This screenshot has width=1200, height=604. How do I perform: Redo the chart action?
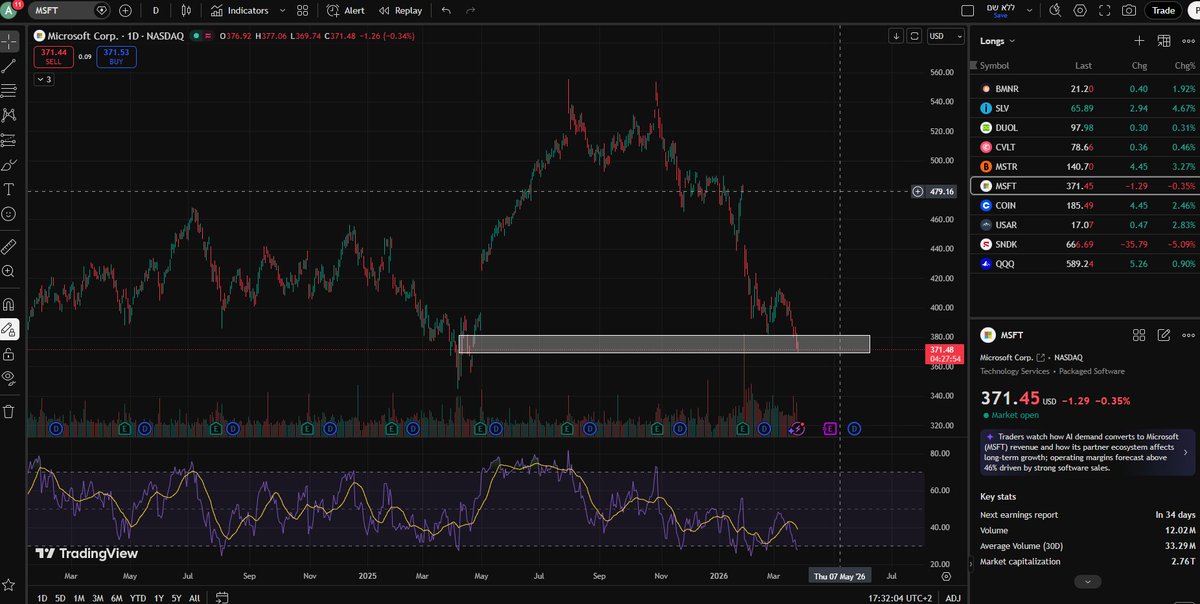click(x=471, y=10)
